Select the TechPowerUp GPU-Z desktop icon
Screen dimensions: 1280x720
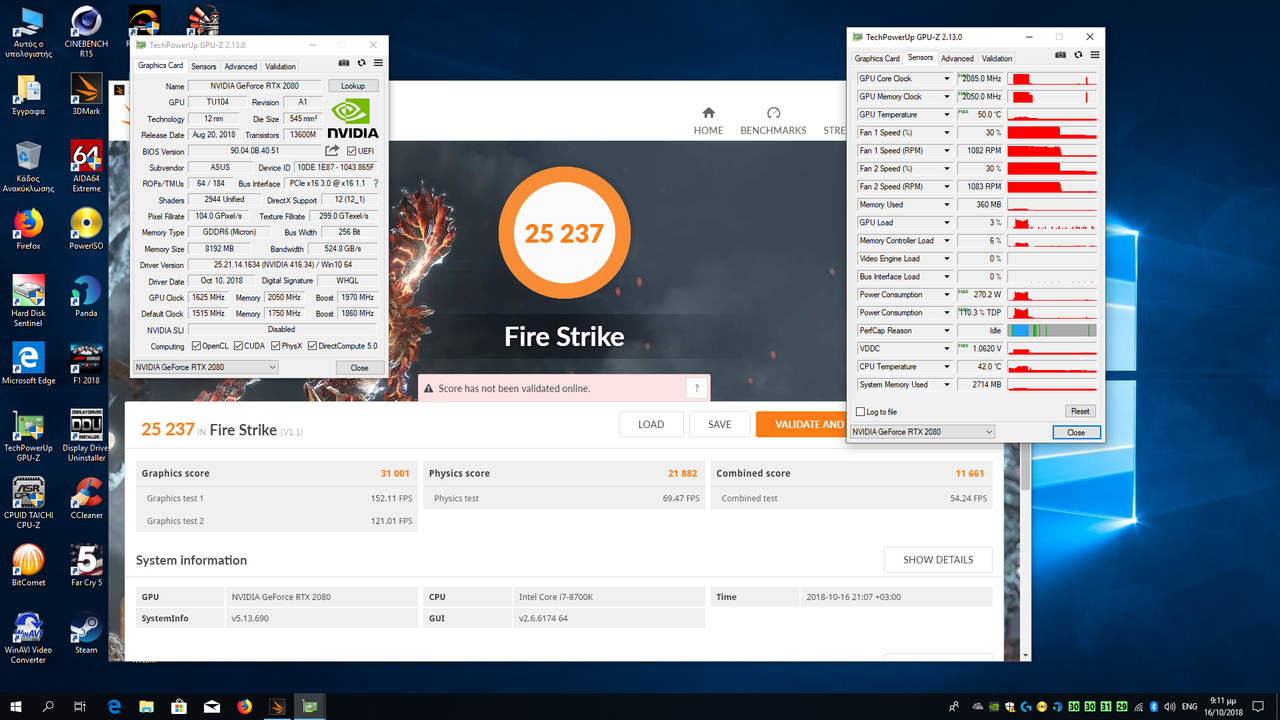pyautogui.click(x=28, y=436)
